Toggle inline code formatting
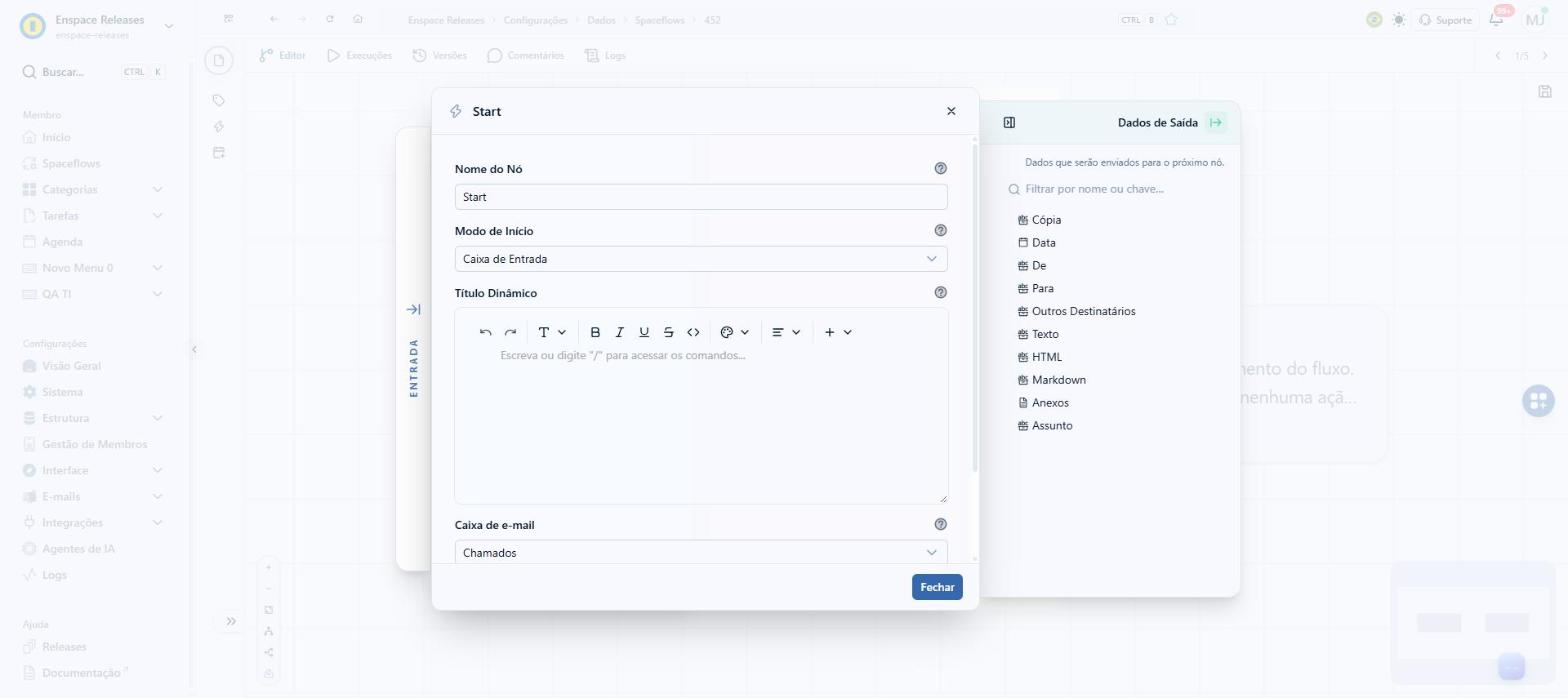The image size is (1568, 698). pos(693,332)
